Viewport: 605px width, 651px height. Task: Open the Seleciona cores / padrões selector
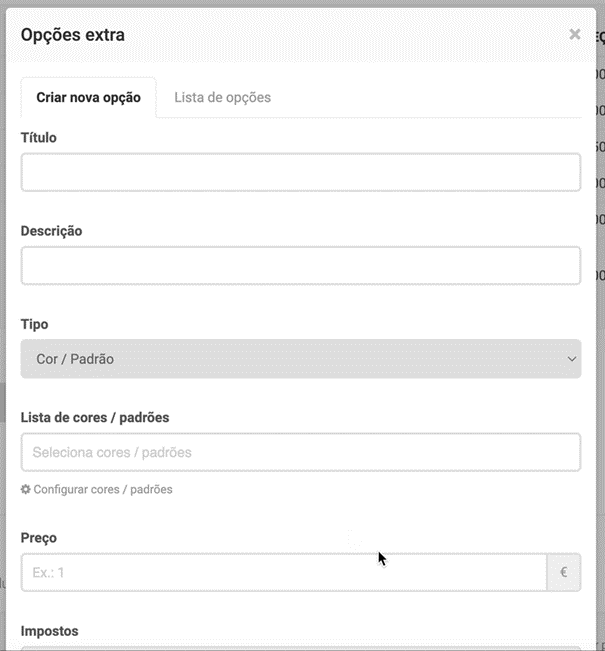point(300,452)
